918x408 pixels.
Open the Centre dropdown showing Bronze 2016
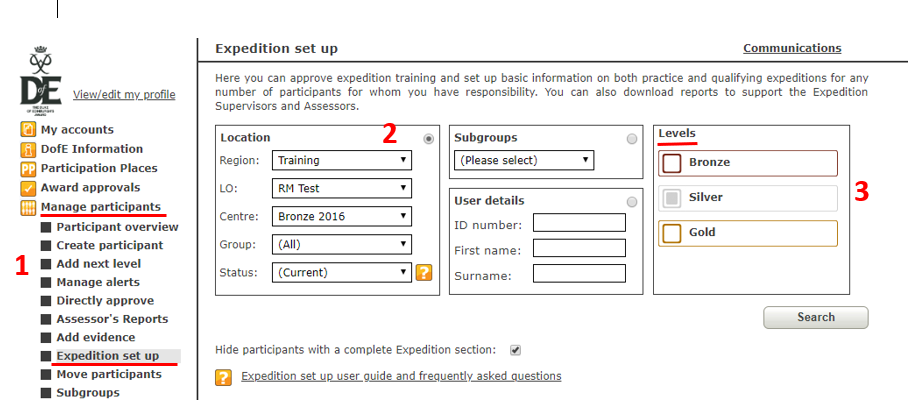(342, 216)
